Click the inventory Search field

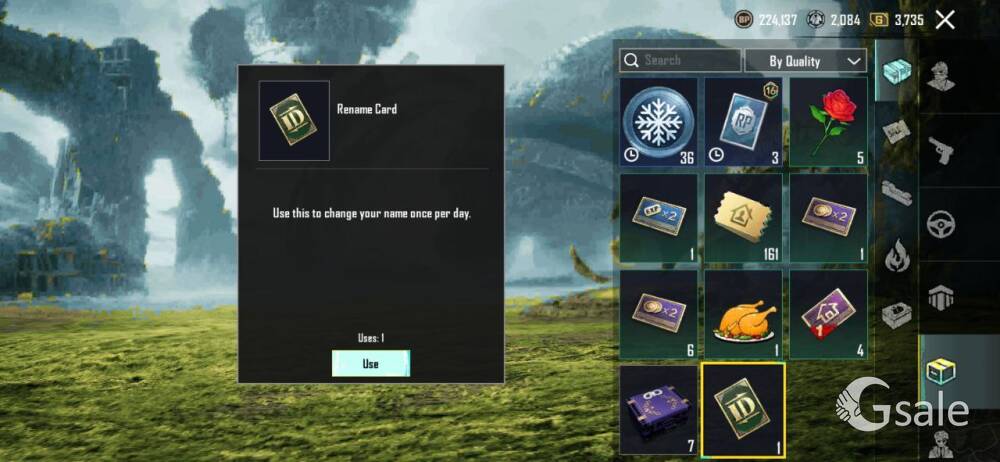pos(680,61)
